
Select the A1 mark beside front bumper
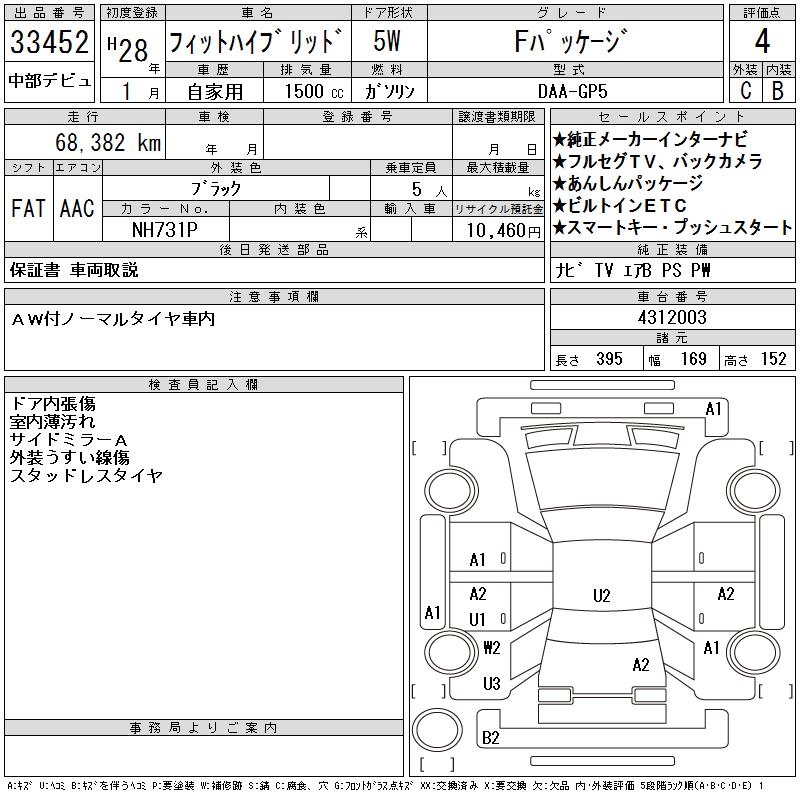coord(713,409)
